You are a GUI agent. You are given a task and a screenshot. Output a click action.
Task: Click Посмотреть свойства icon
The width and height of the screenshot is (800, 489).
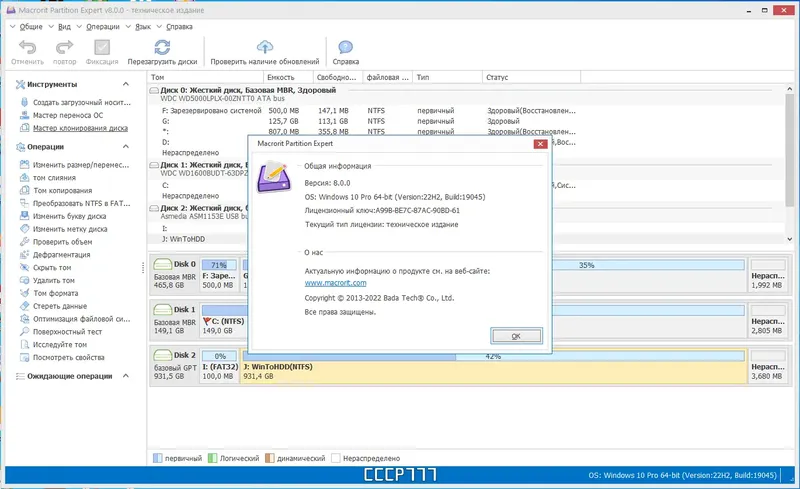click(24, 357)
